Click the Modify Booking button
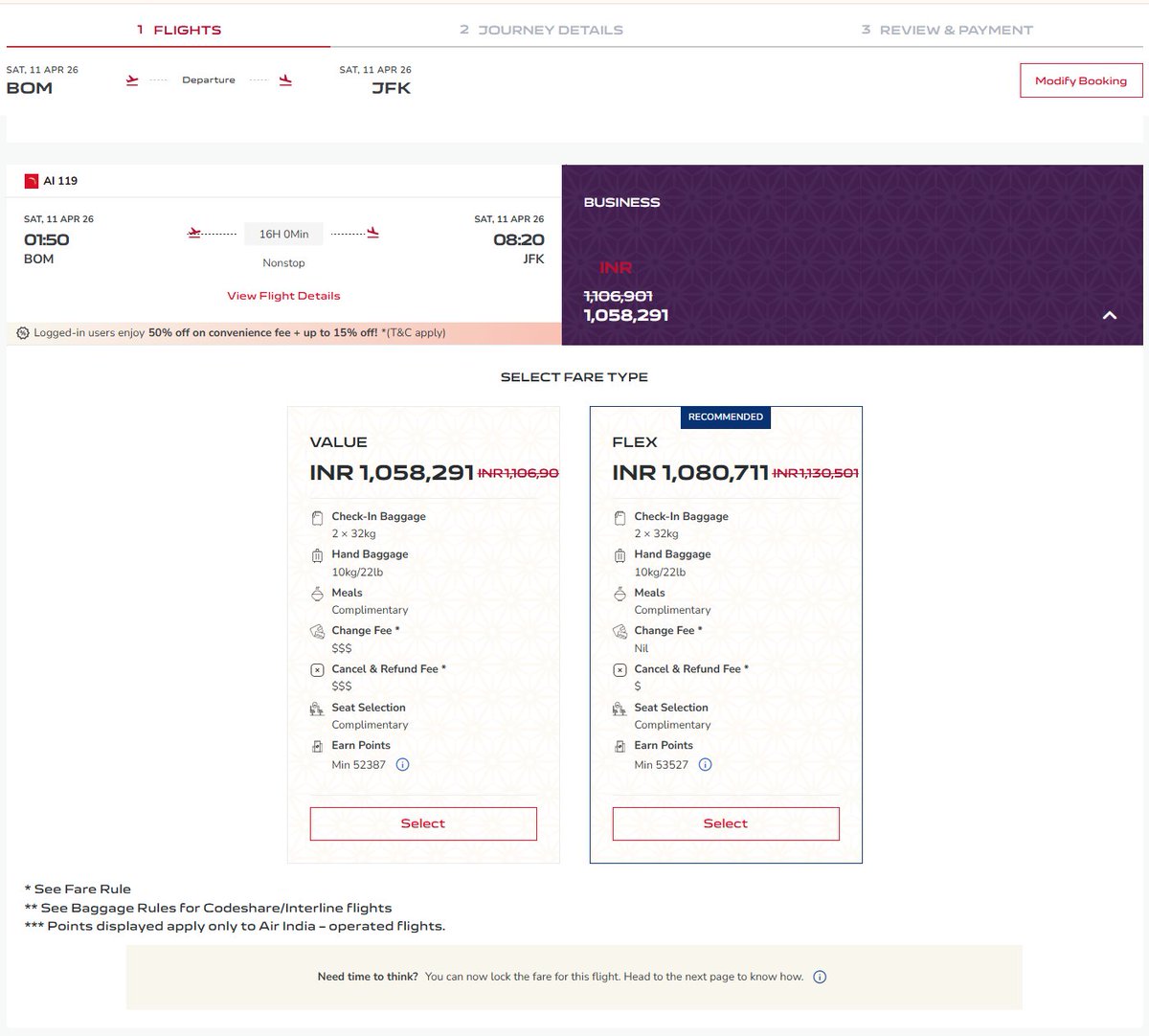The image size is (1149, 1036). pyautogui.click(x=1081, y=80)
